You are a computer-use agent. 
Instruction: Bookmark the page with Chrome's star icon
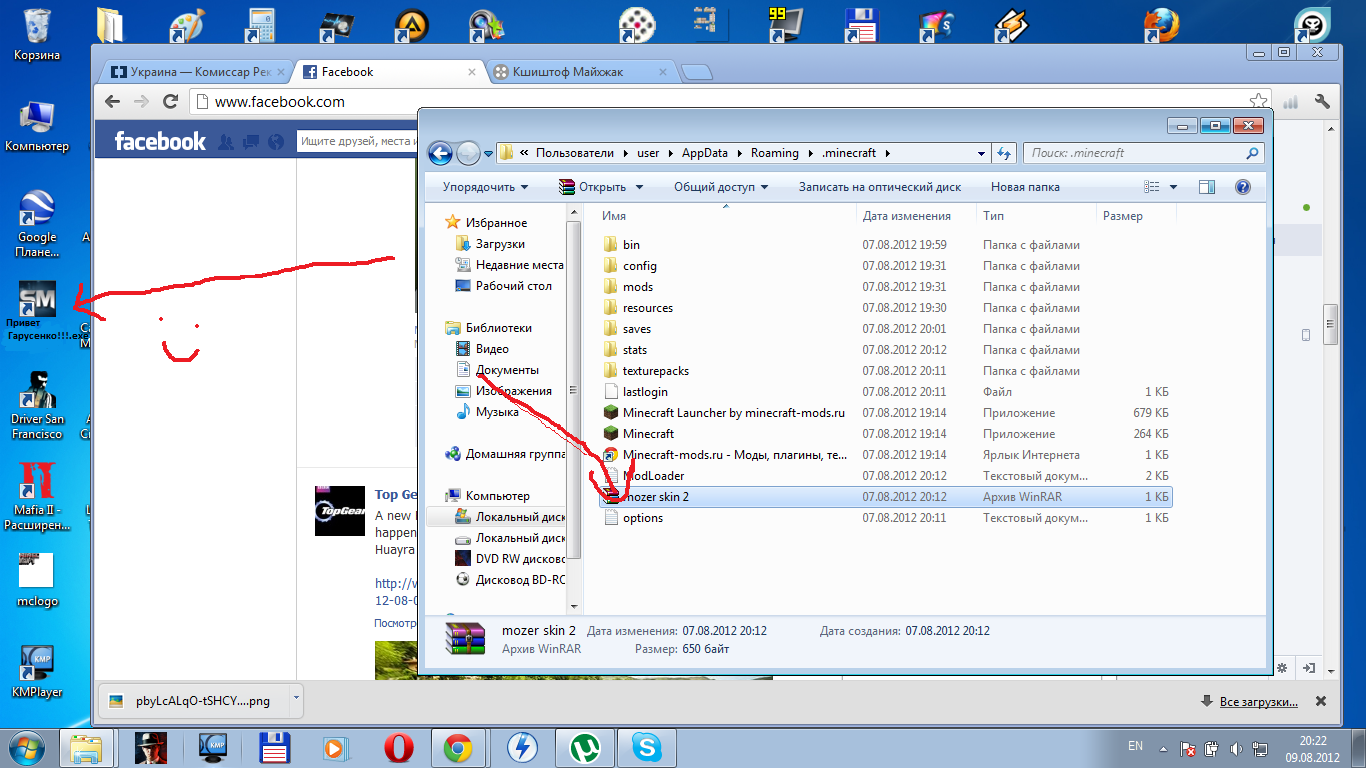[1259, 101]
